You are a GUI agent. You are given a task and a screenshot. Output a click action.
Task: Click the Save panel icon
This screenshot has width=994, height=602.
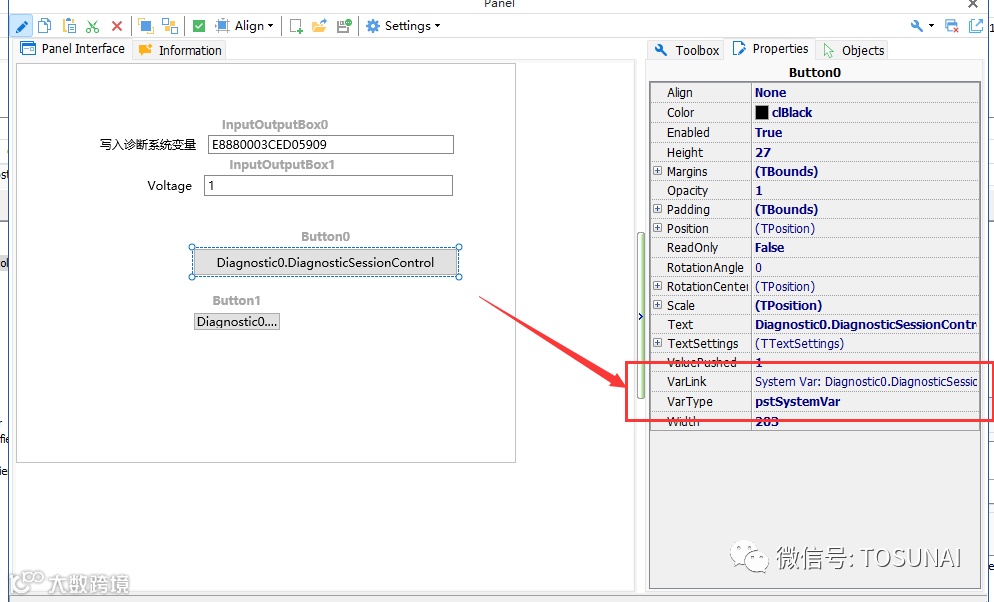click(x=344, y=26)
